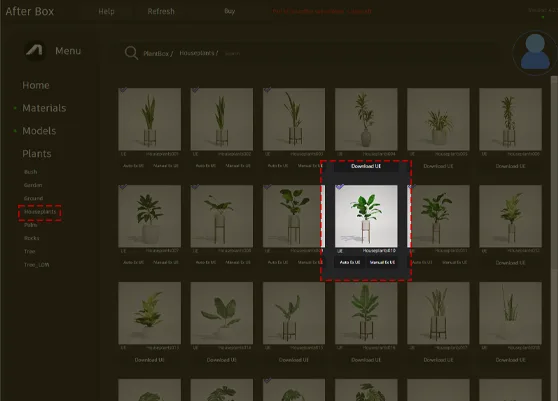
Task: Select the Houseplants002 thumbnail
Action: [x=222, y=119]
